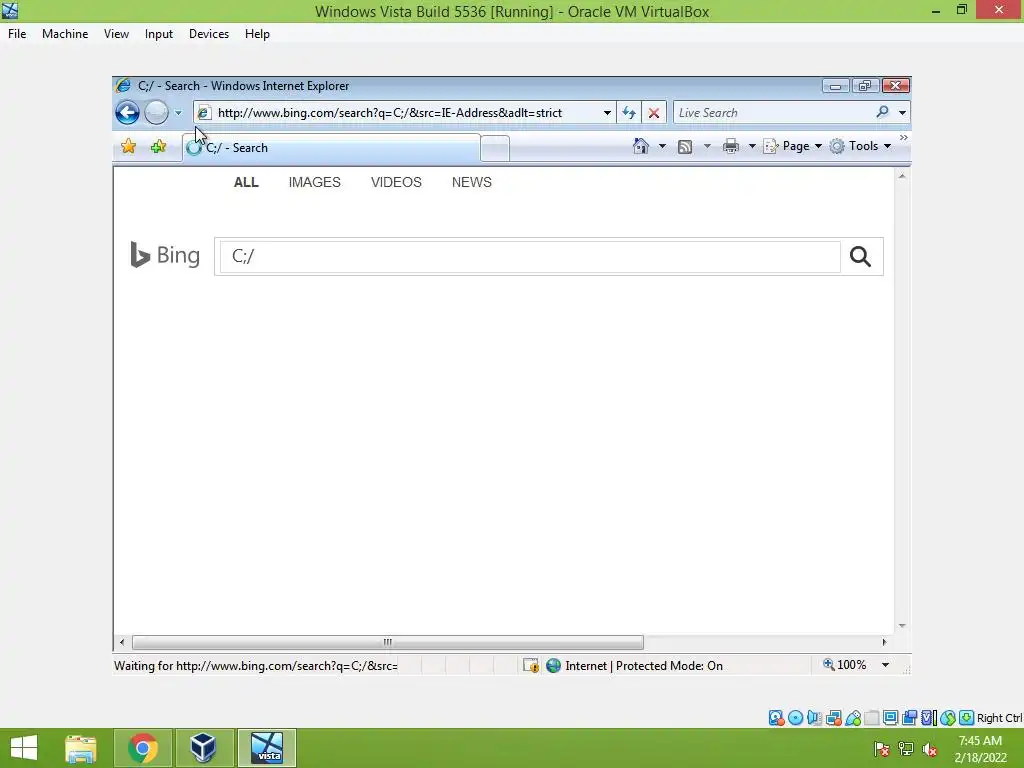Expand the zoom level dropdown arrow

(886, 665)
